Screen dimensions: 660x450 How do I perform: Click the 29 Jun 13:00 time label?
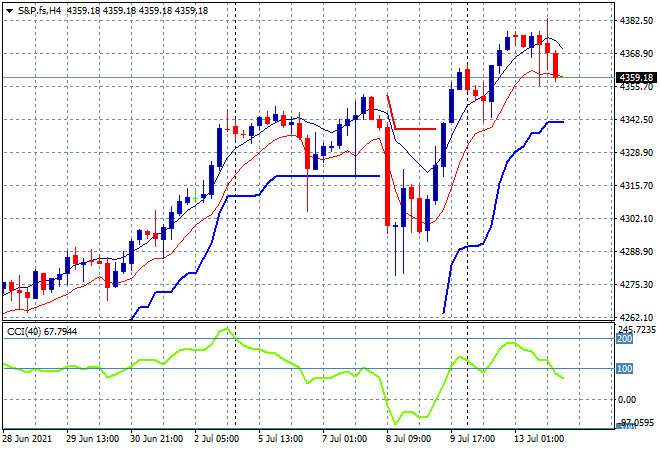92,439
